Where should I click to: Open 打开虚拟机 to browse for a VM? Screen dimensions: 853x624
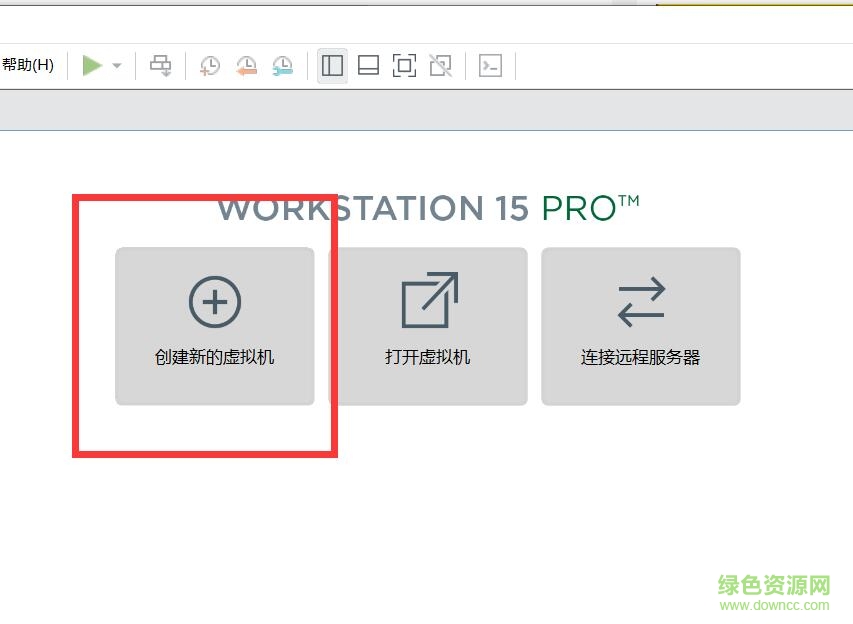tap(427, 325)
